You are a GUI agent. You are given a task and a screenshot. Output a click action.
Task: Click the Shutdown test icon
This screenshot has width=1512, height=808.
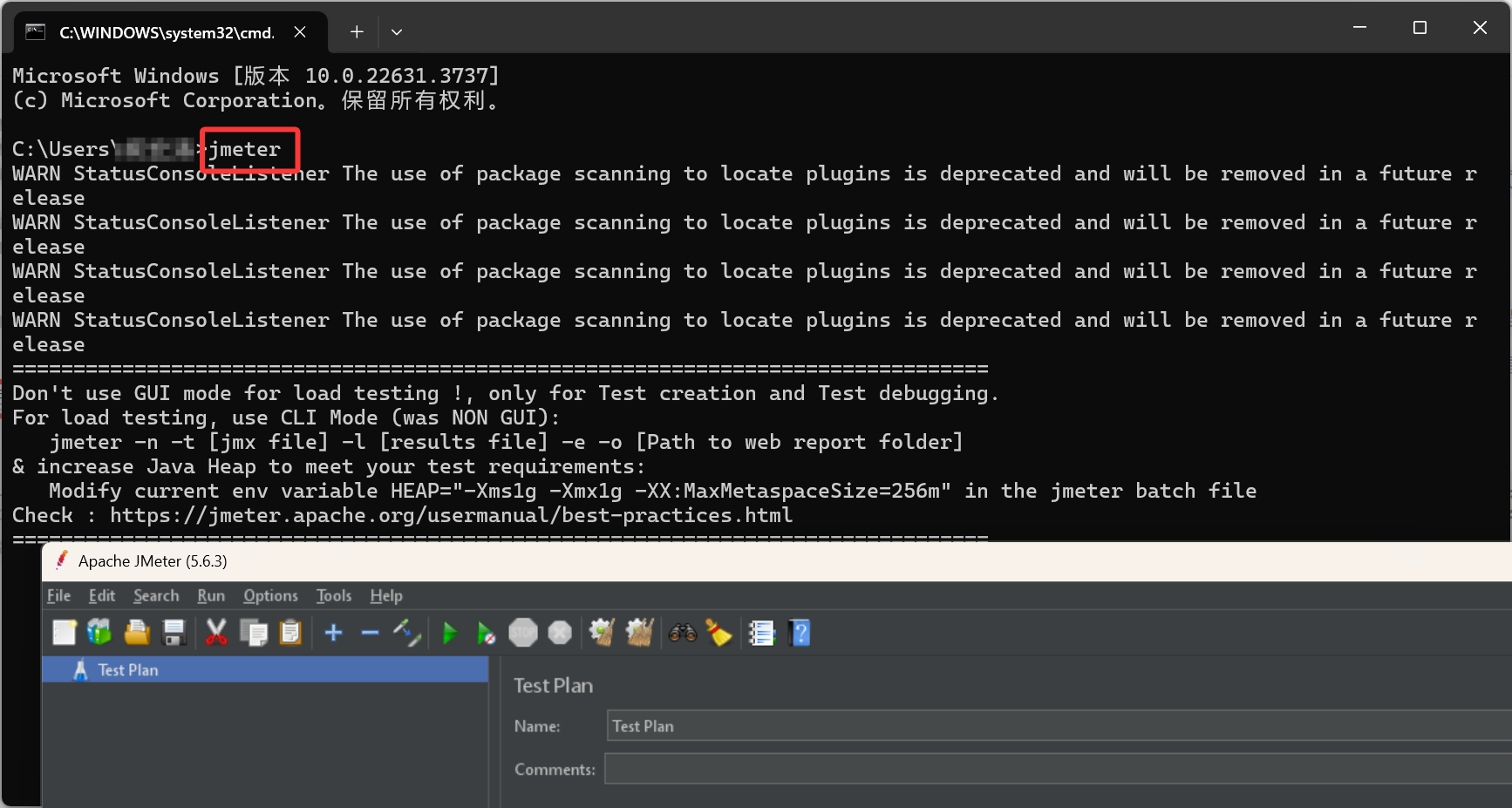point(560,633)
